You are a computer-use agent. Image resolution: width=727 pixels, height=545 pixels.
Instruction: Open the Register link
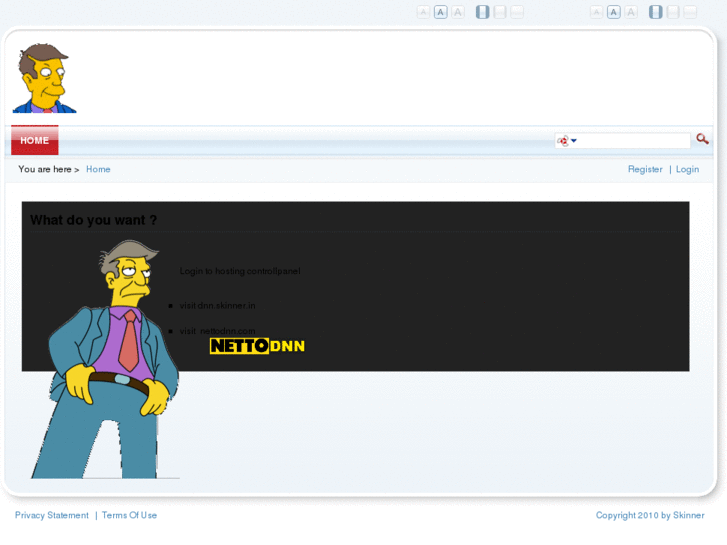coord(645,169)
